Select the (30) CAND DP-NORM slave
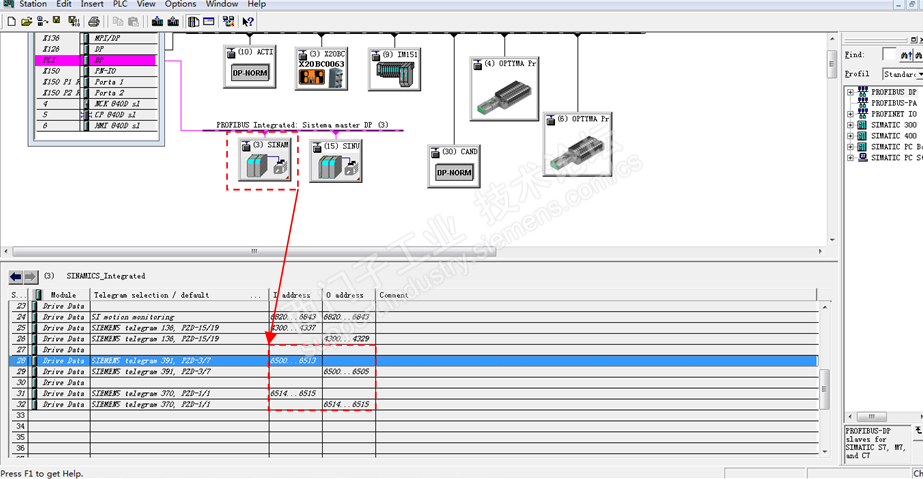Screen dimensions: 923x479 click(454, 166)
